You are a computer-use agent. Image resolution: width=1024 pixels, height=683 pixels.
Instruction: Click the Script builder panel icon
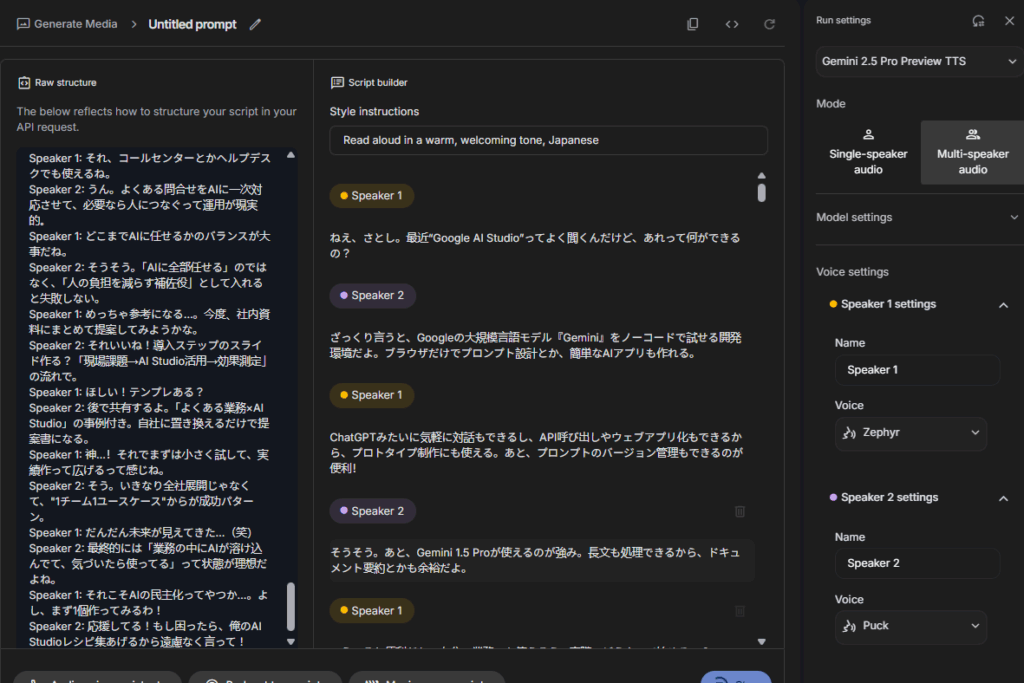[x=337, y=82]
